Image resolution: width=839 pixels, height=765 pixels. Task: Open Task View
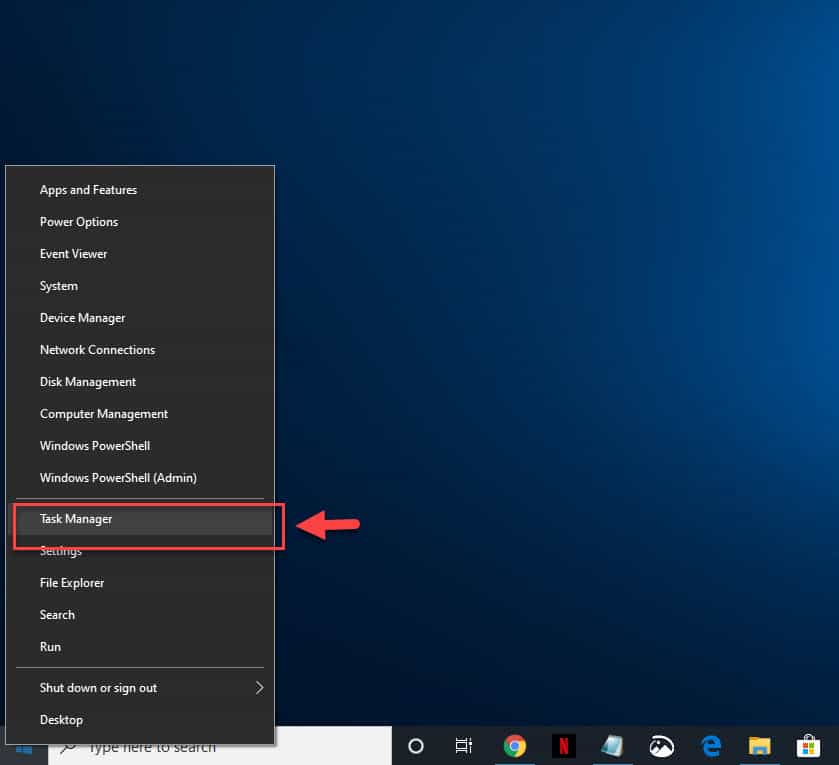point(463,746)
